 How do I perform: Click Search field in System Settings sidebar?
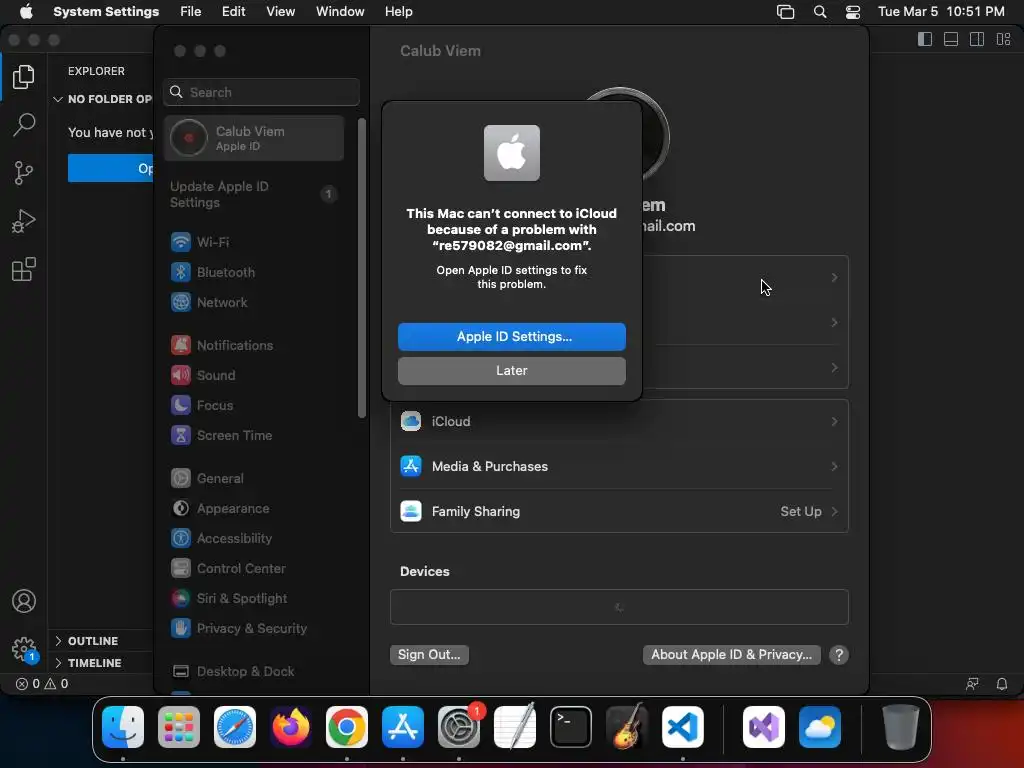click(x=261, y=92)
